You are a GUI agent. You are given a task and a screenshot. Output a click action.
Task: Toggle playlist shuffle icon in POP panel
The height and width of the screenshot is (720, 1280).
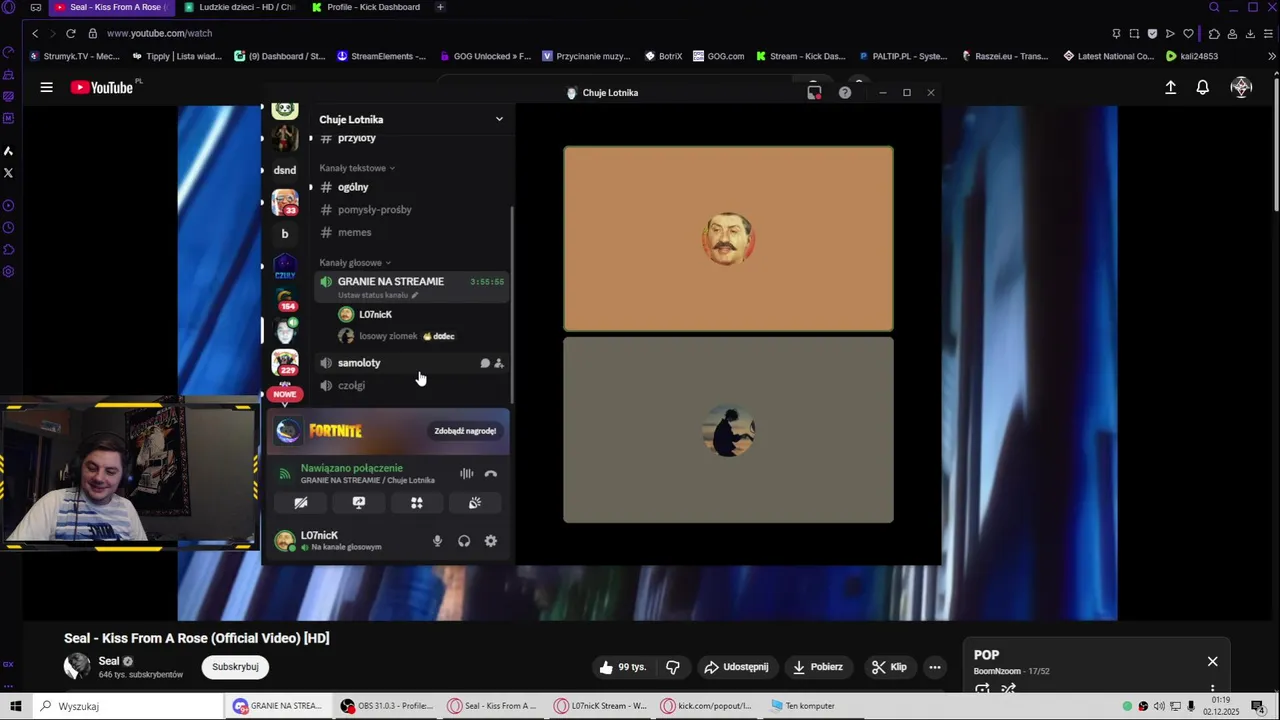point(1008,688)
